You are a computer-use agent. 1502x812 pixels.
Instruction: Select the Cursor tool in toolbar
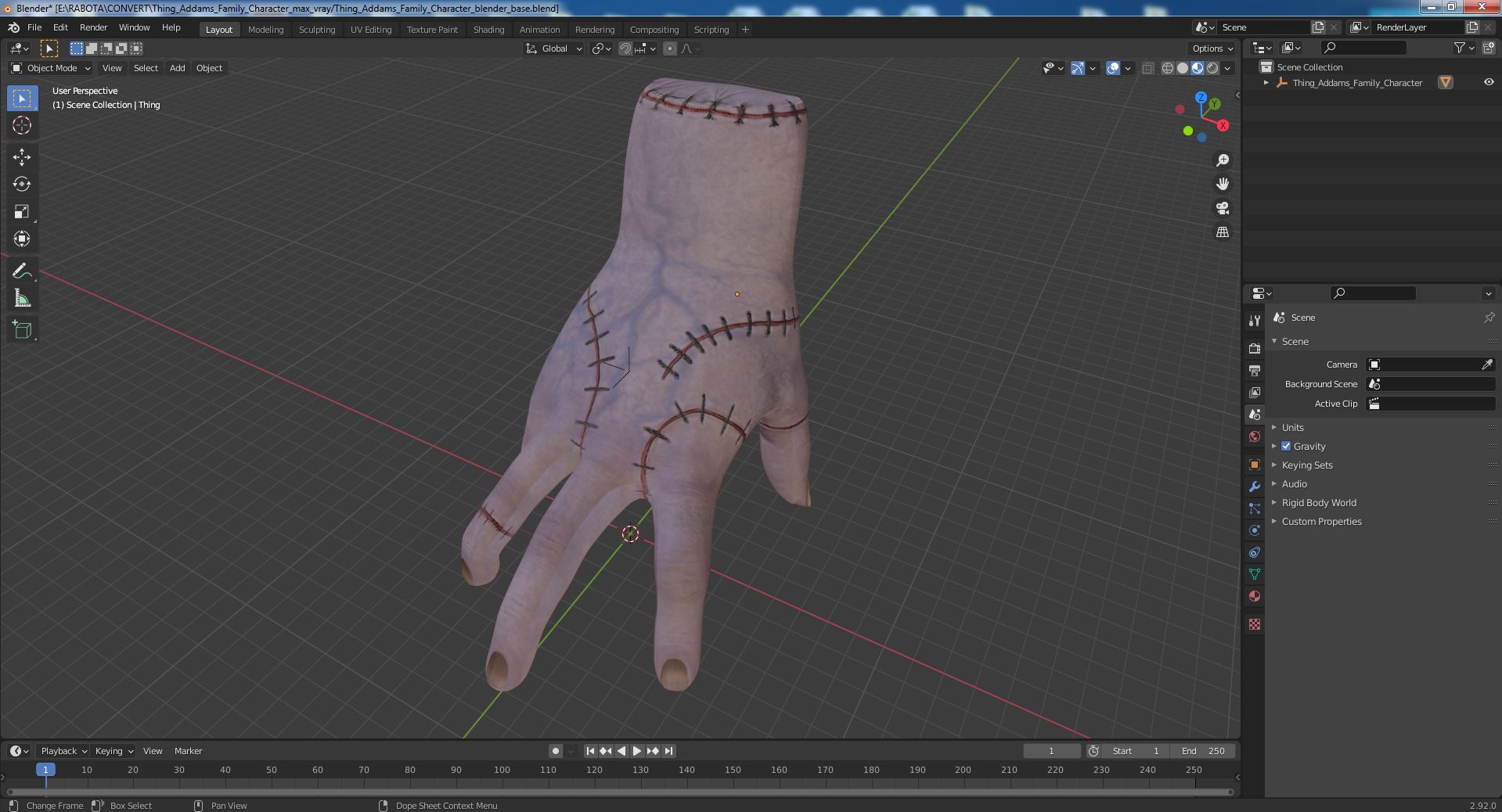[22, 125]
